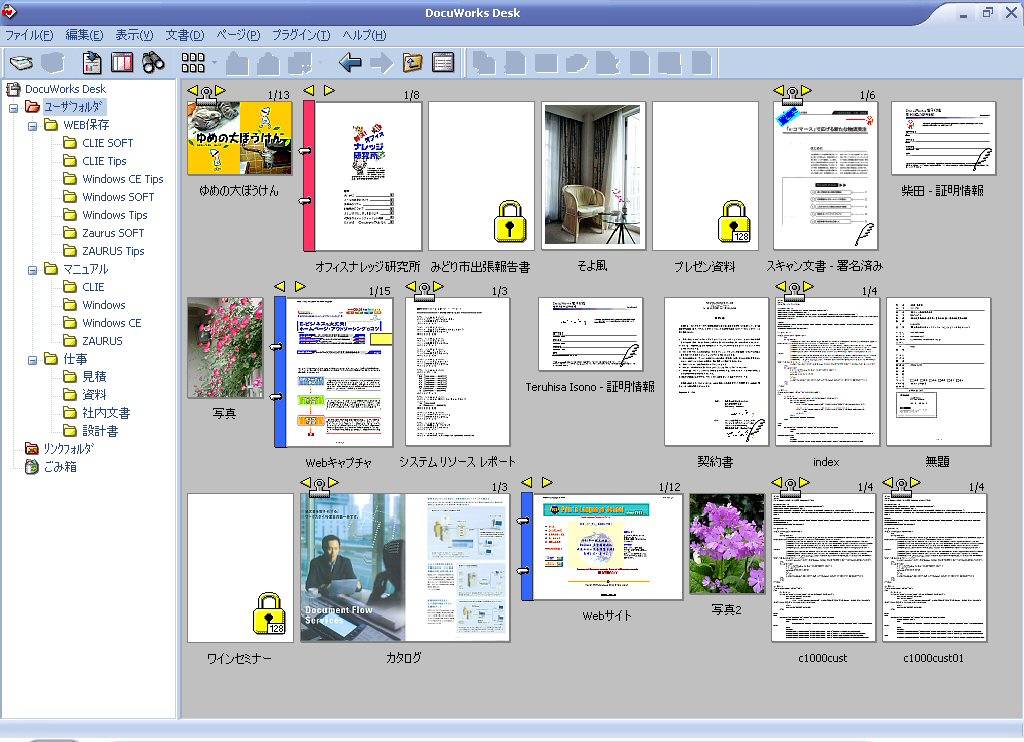
Task: Select the 契約書 document thumbnail
Action: pyautogui.click(x=716, y=371)
